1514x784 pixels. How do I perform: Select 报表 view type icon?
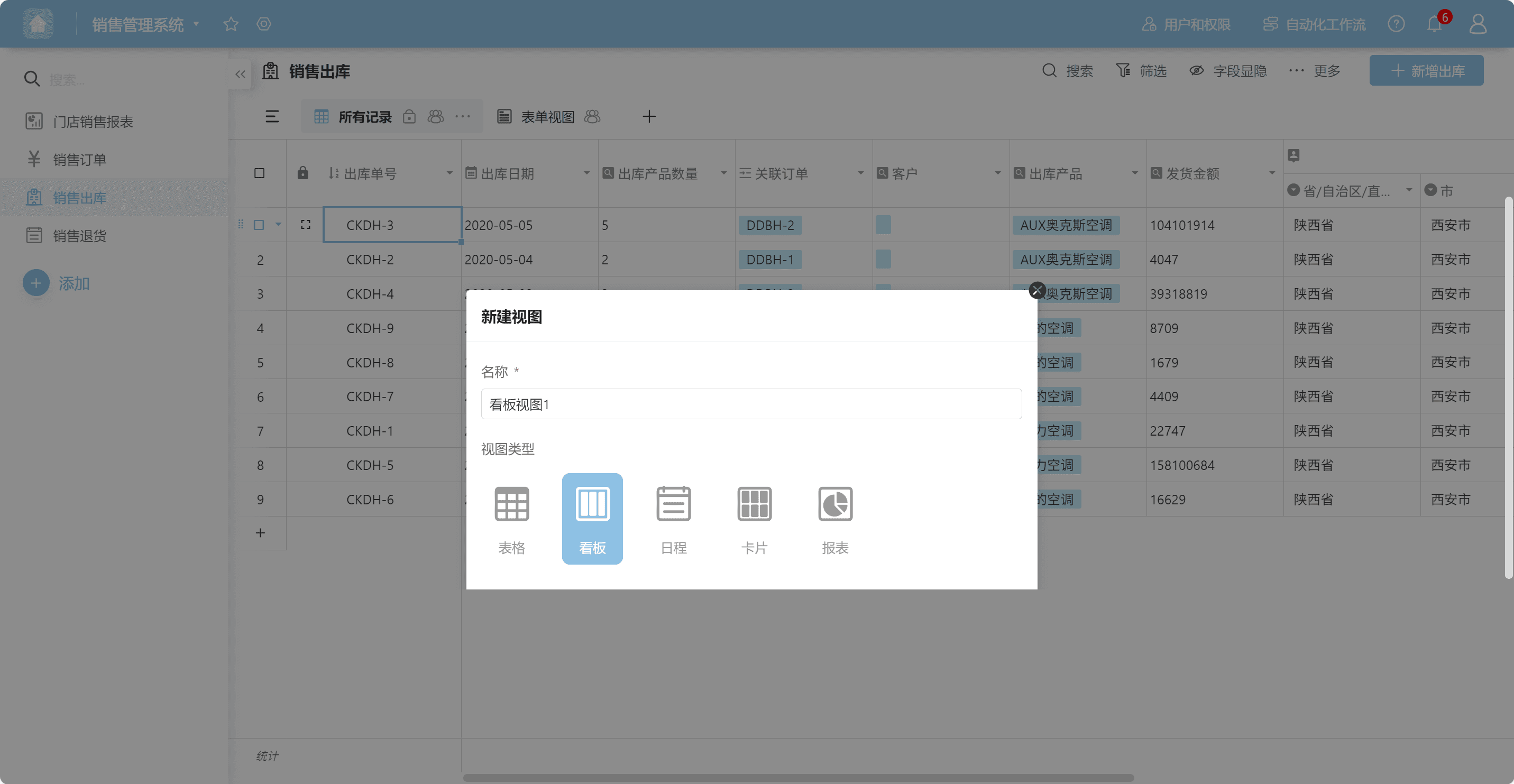click(x=835, y=519)
